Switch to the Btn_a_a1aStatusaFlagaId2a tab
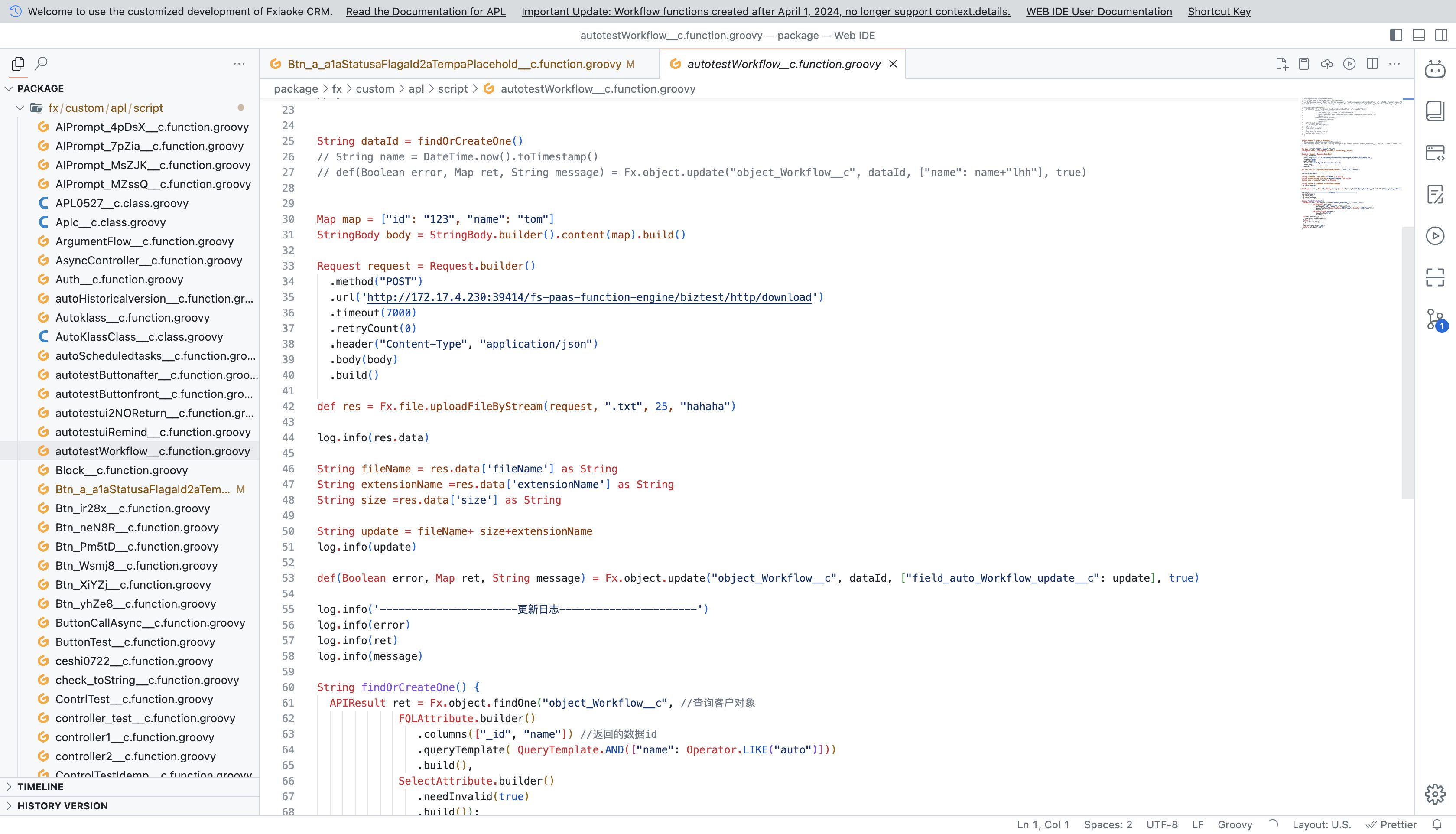The image size is (1456, 834). pyautogui.click(x=453, y=64)
